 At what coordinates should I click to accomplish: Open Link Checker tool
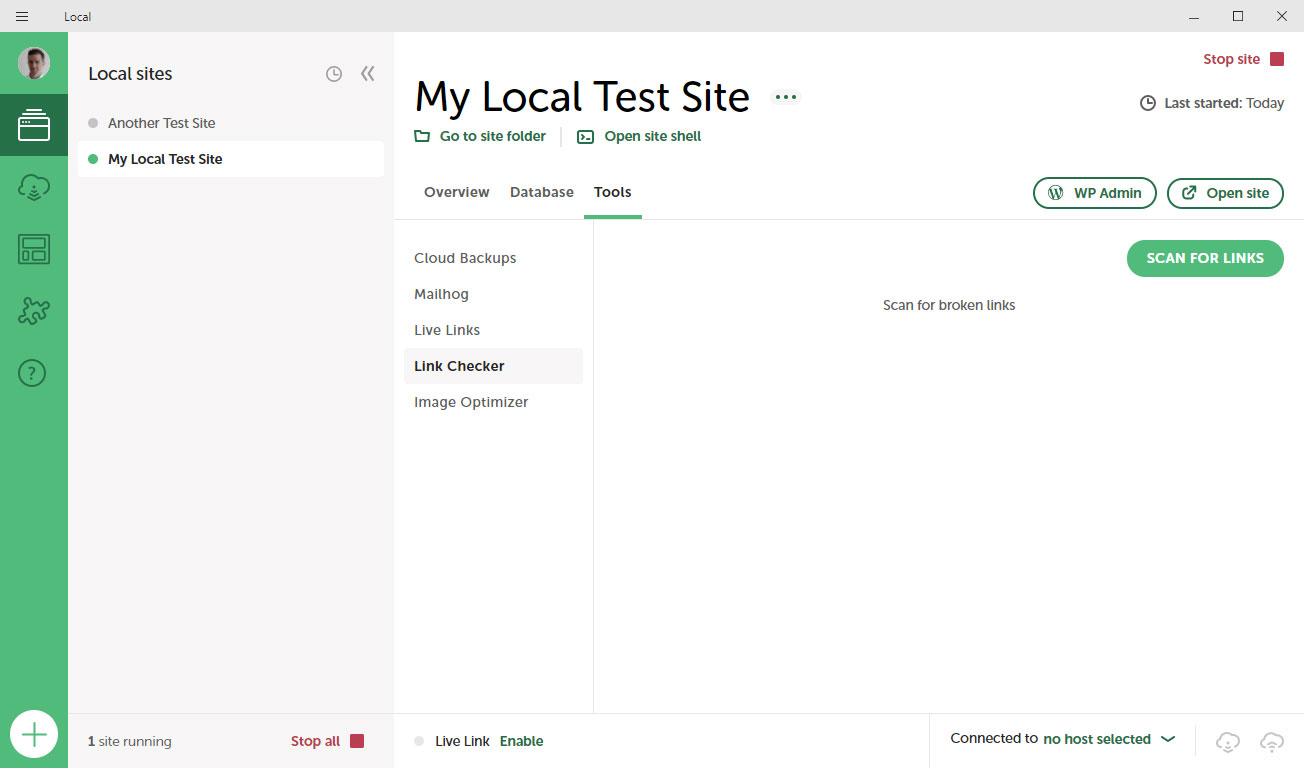[x=493, y=366]
